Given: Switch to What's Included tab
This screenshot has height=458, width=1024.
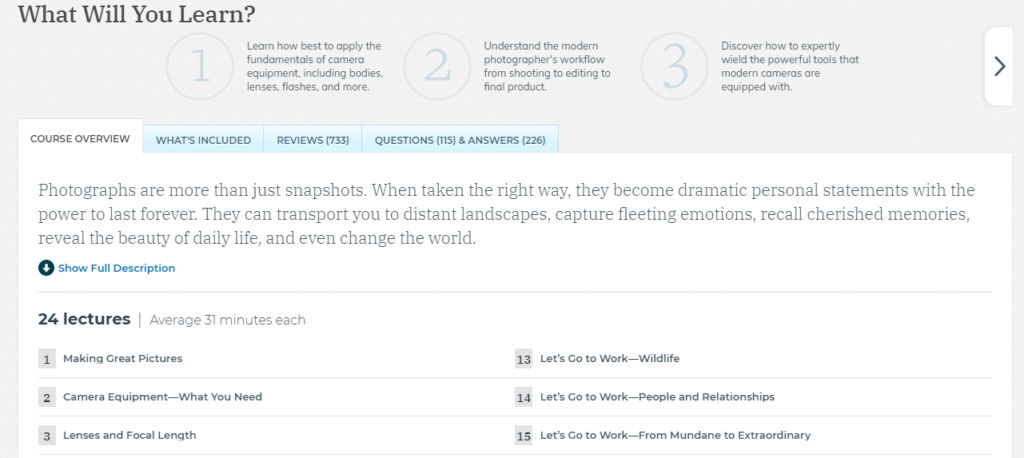Looking at the screenshot, I should click(203, 140).
